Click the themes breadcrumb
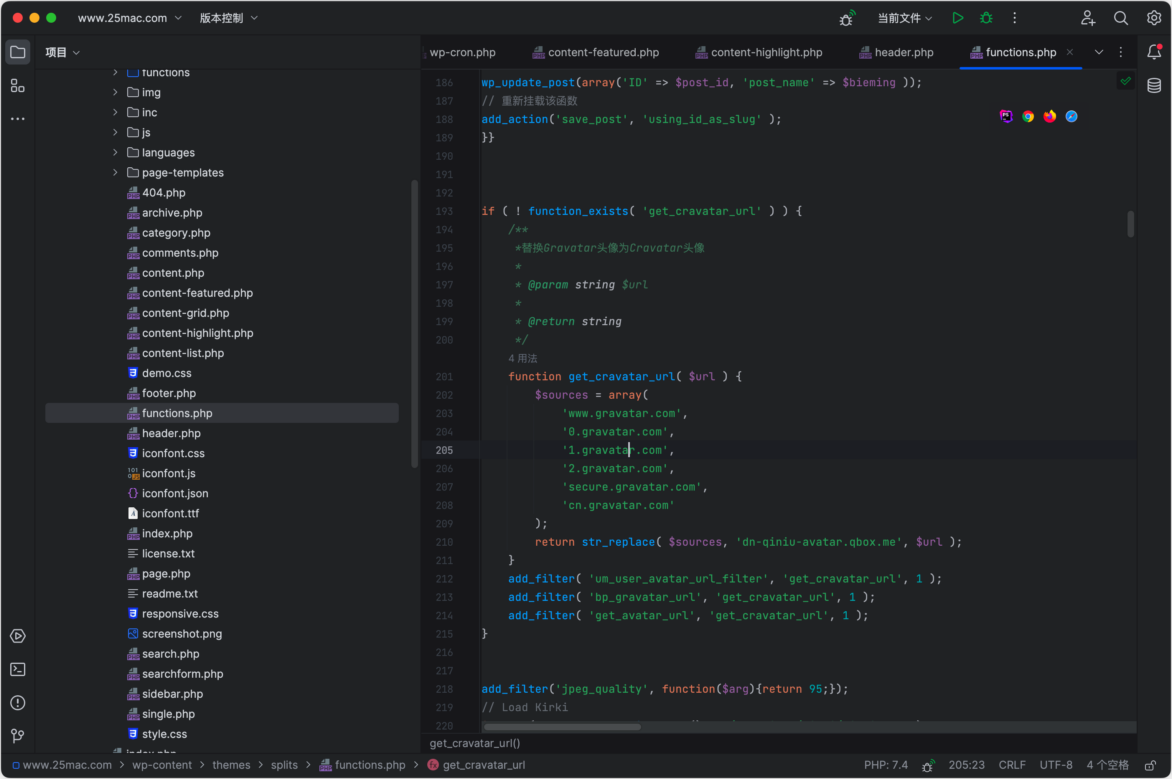The image size is (1172, 779). pos(231,766)
